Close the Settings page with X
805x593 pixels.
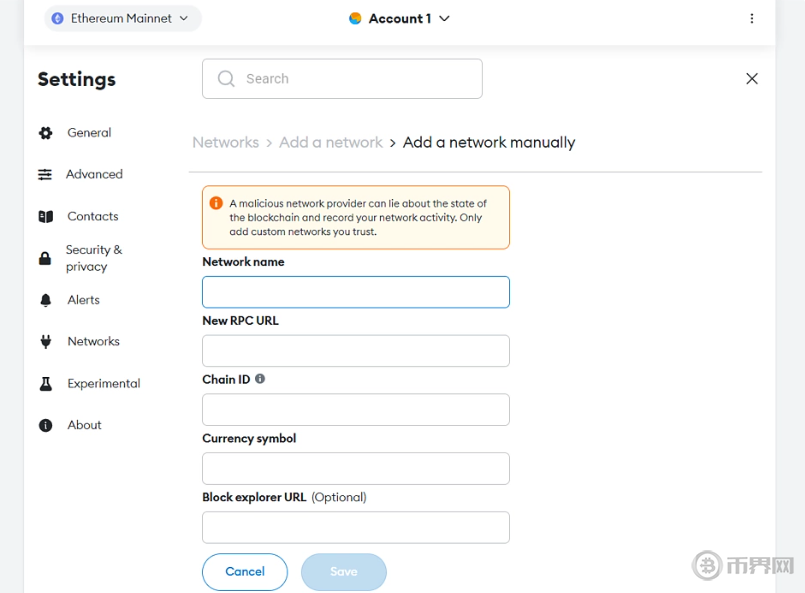pos(752,79)
